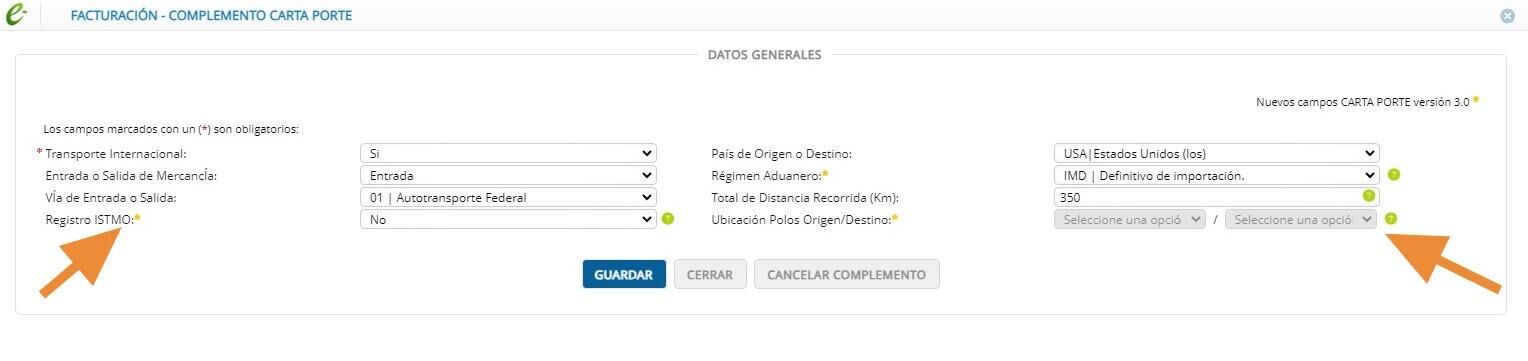Expand the Registro ISTMO dropdown
The height and width of the screenshot is (361, 1528).
coord(508,219)
